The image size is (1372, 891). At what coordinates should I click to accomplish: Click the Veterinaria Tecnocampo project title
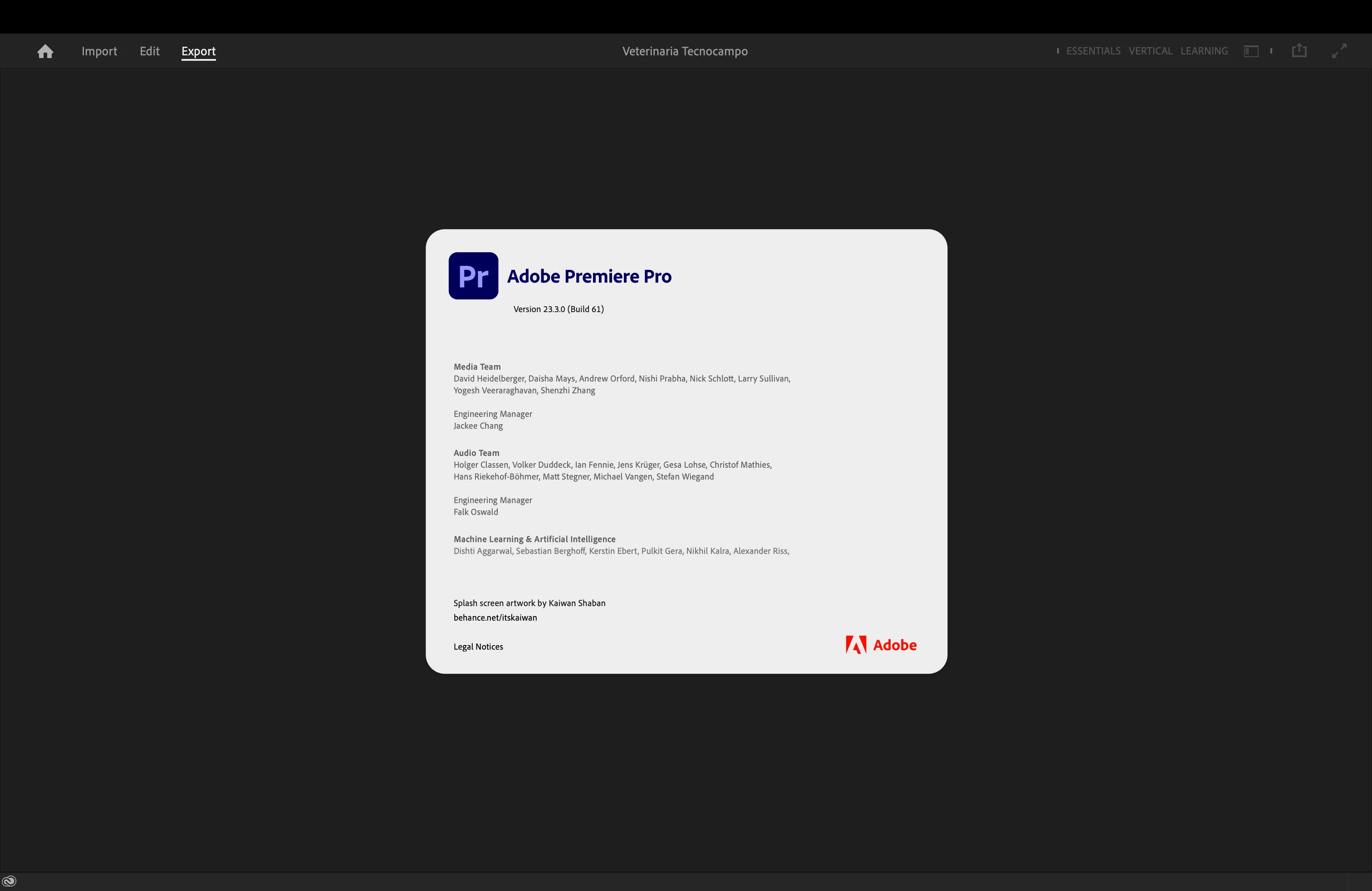(685, 51)
